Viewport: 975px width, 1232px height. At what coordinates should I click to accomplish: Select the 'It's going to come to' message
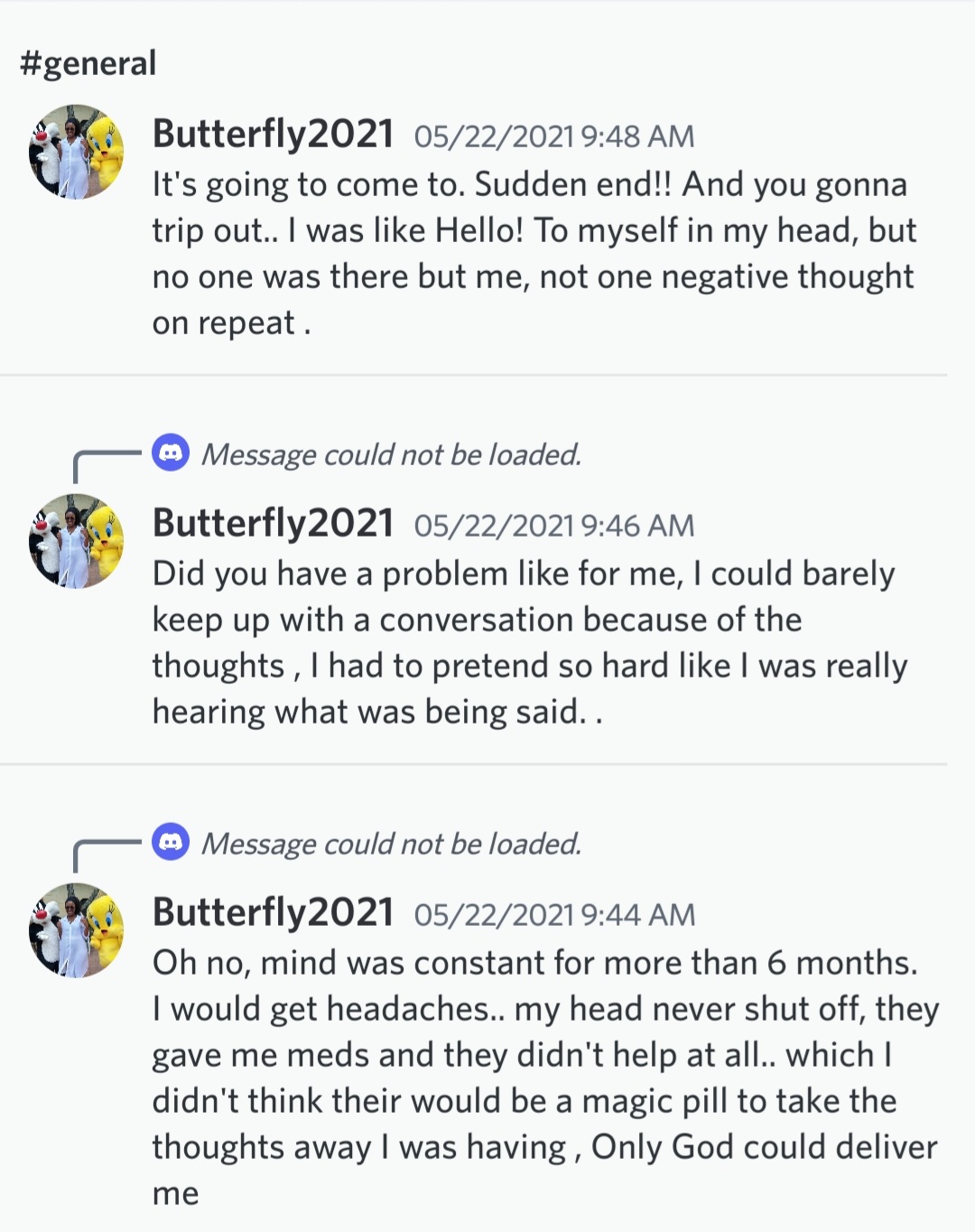click(x=533, y=253)
